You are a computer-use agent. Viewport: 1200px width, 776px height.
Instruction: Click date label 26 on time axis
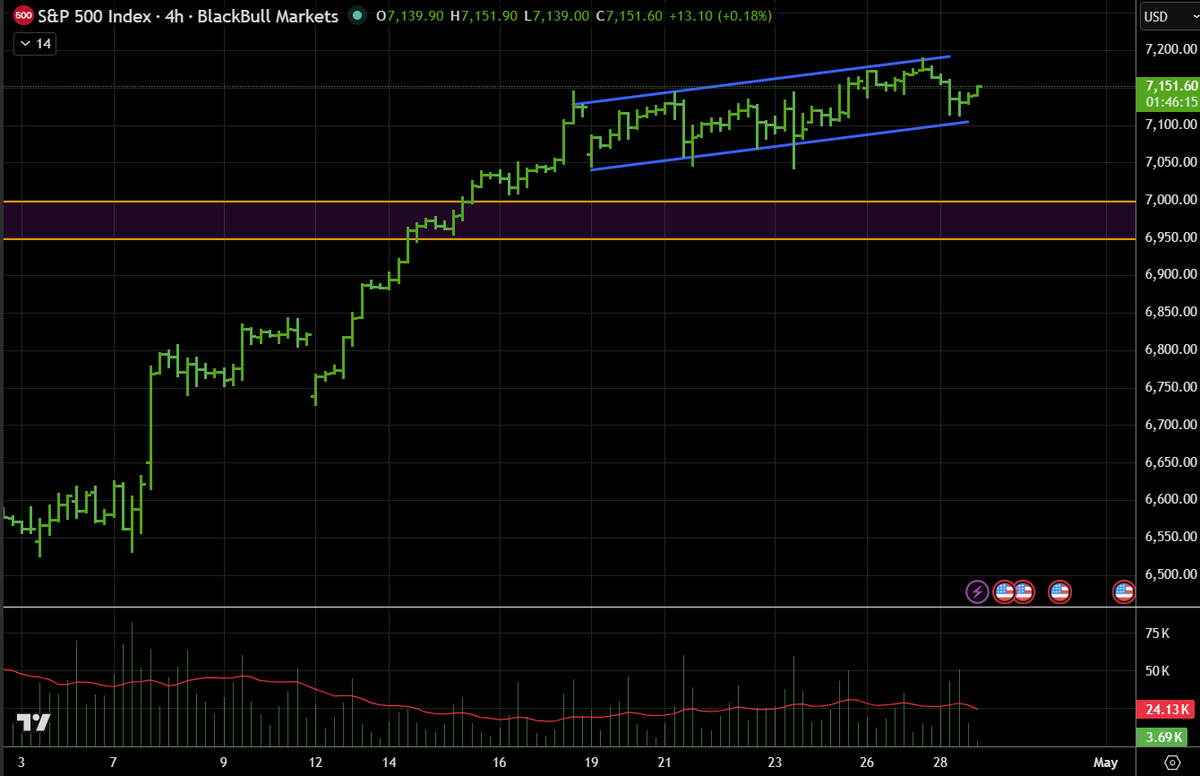(x=866, y=762)
